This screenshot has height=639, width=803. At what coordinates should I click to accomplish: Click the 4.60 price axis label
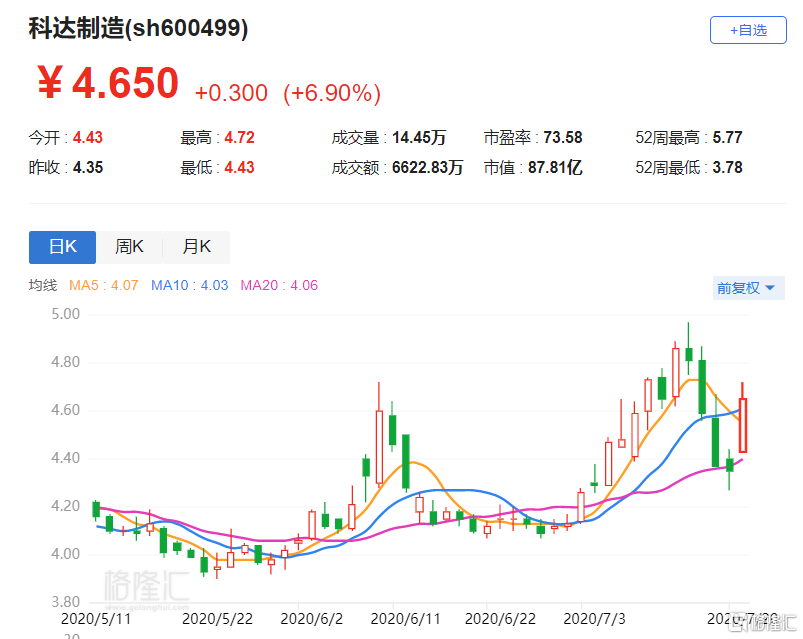(66, 410)
